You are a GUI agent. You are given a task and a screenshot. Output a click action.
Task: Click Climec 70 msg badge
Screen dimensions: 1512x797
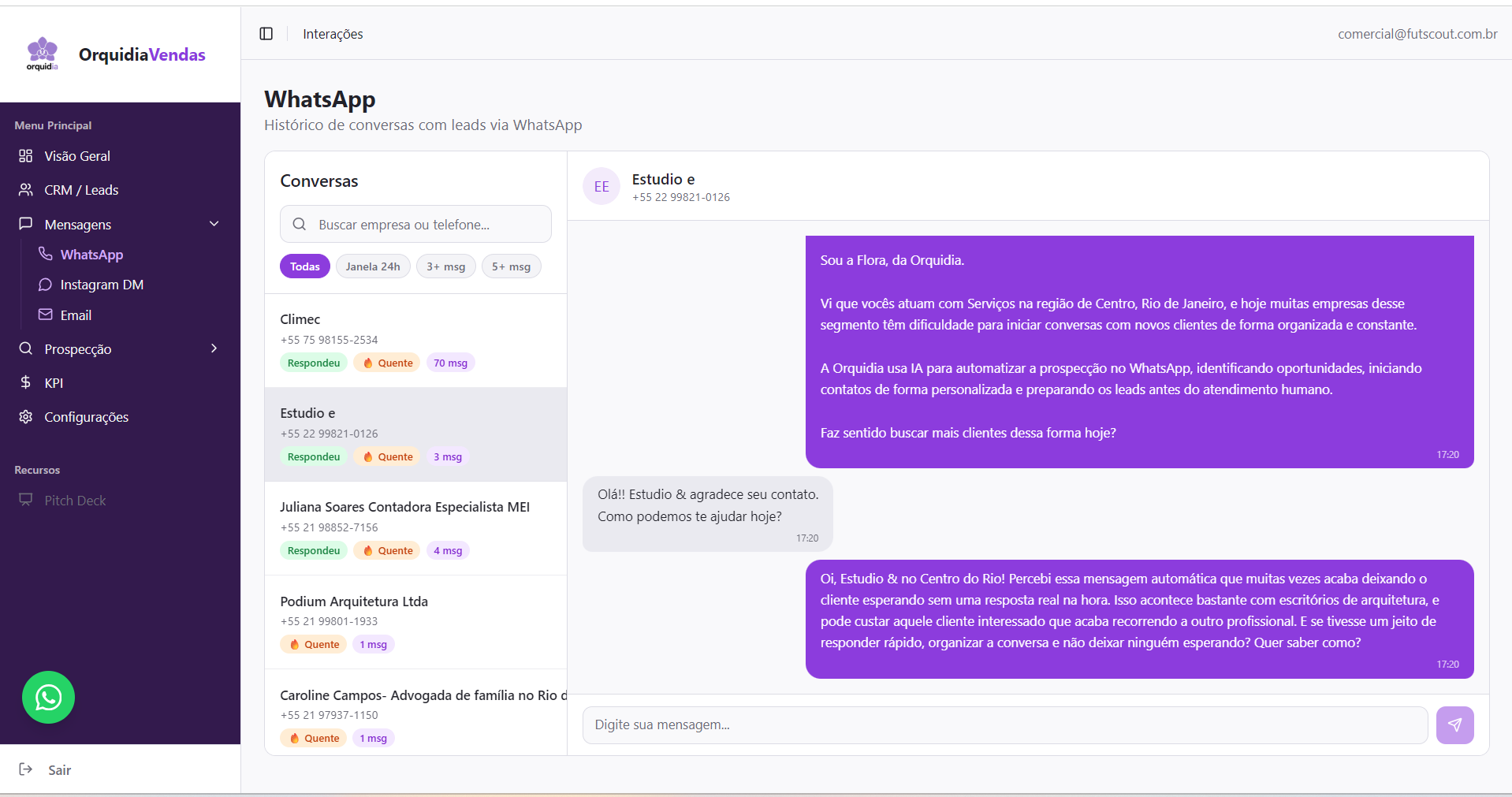[450, 363]
